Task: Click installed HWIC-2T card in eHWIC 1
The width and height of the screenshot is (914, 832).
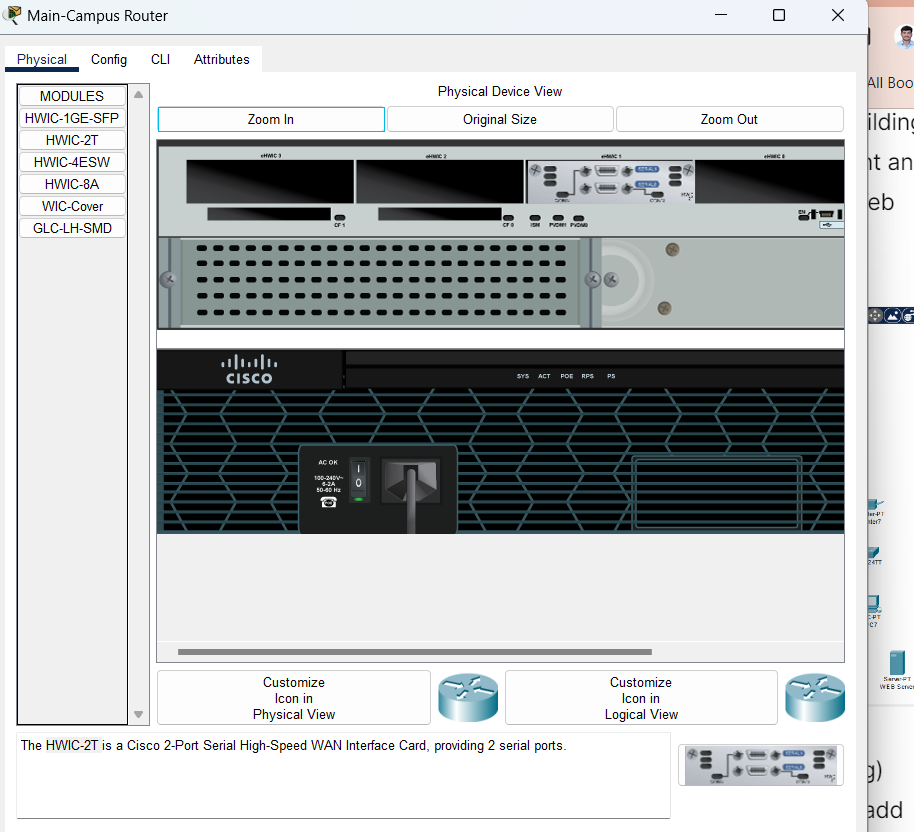Action: (610, 181)
